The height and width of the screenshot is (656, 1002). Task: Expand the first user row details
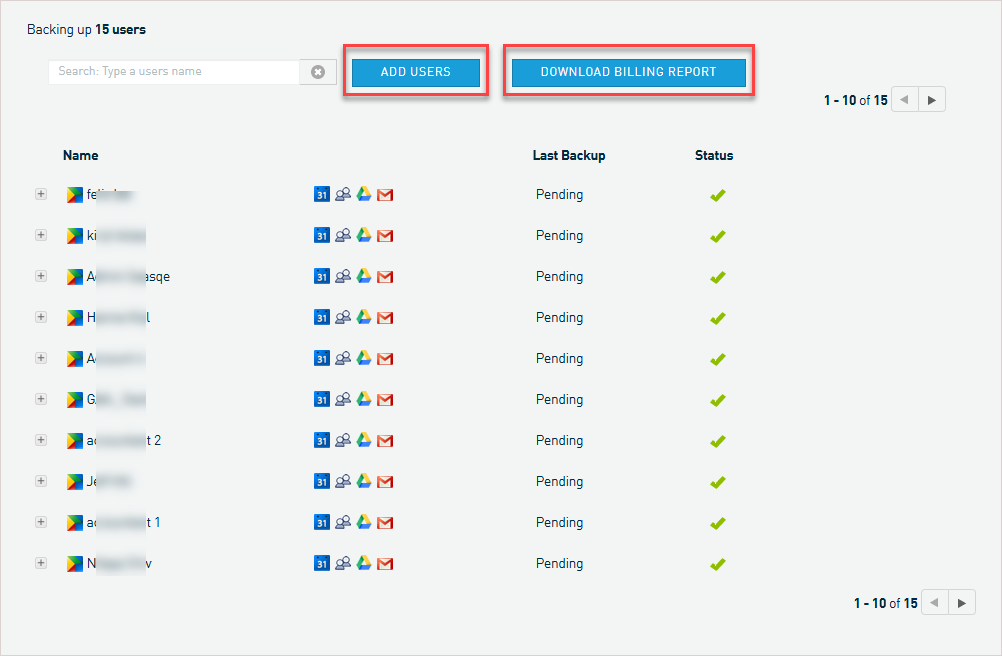point(41,194)
